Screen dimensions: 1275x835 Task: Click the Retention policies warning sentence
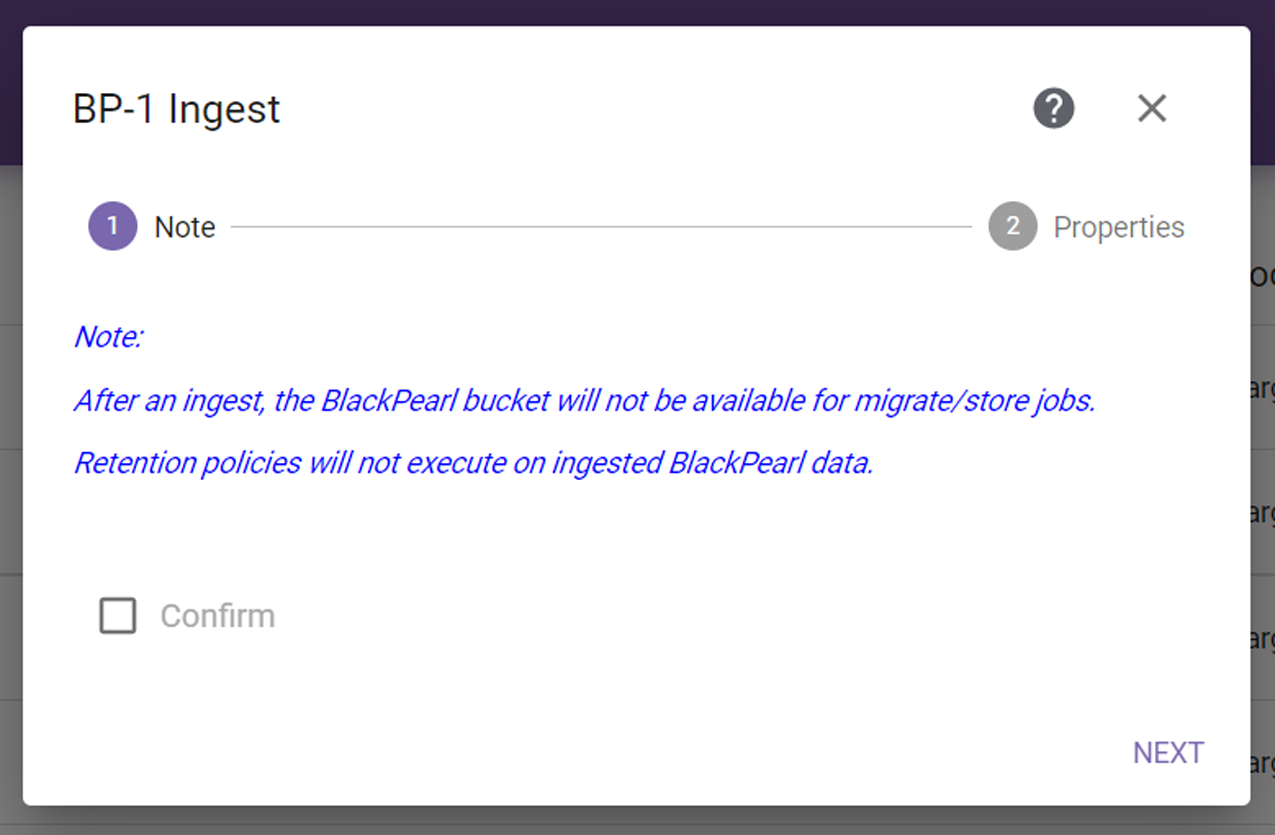coord(474,464)
